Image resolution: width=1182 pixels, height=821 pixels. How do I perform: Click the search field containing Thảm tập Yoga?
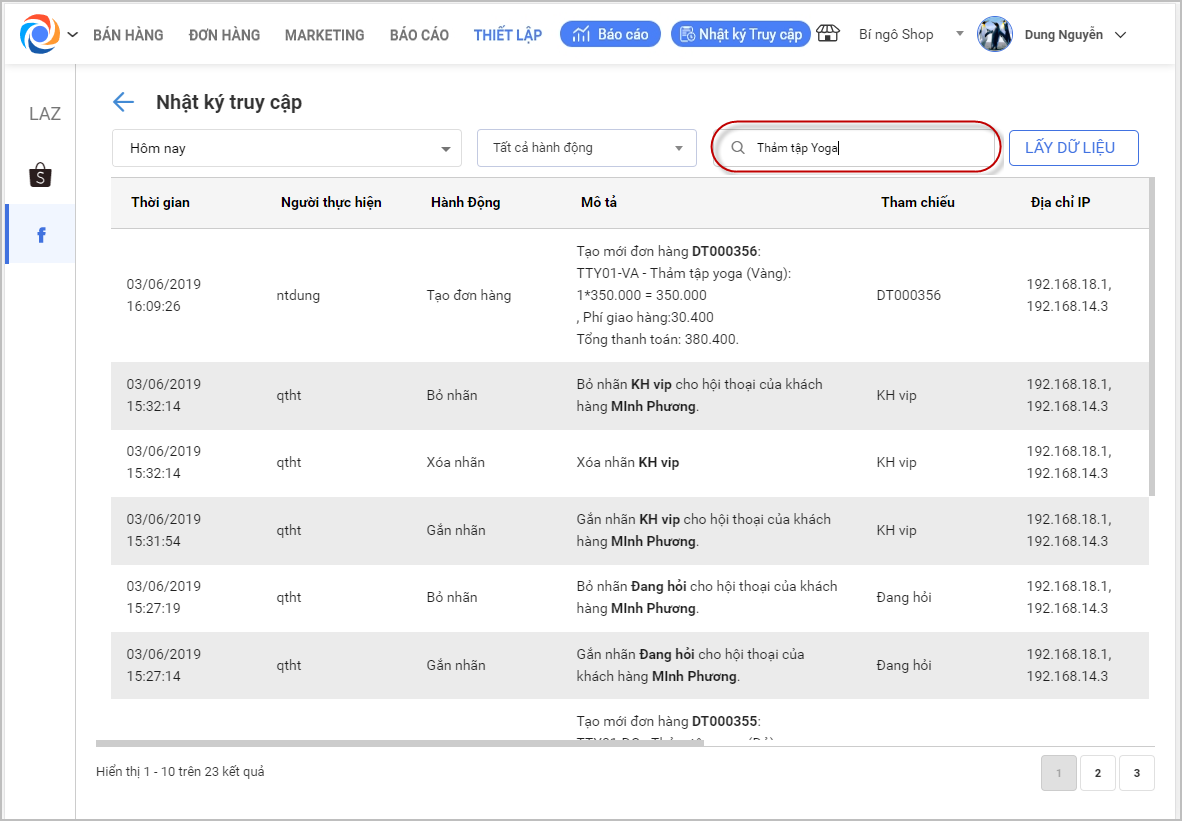(870, 148)
